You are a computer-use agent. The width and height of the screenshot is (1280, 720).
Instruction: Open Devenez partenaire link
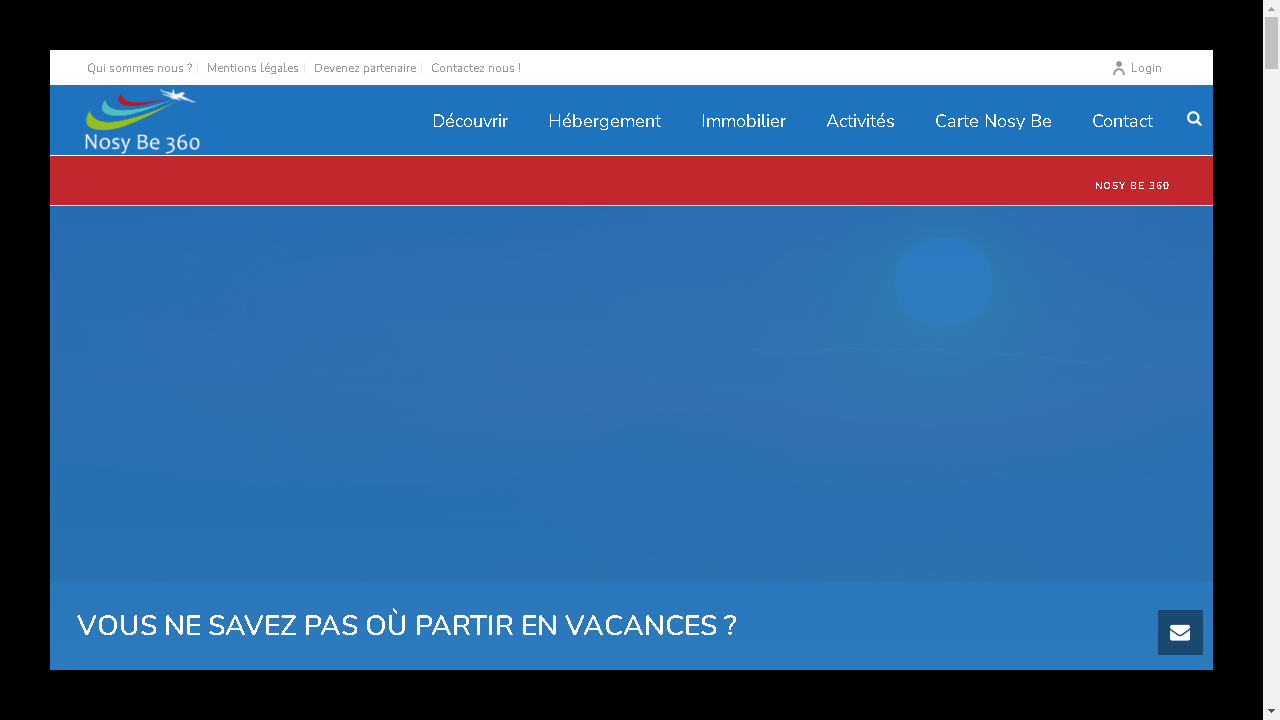[x=365, y=68]
